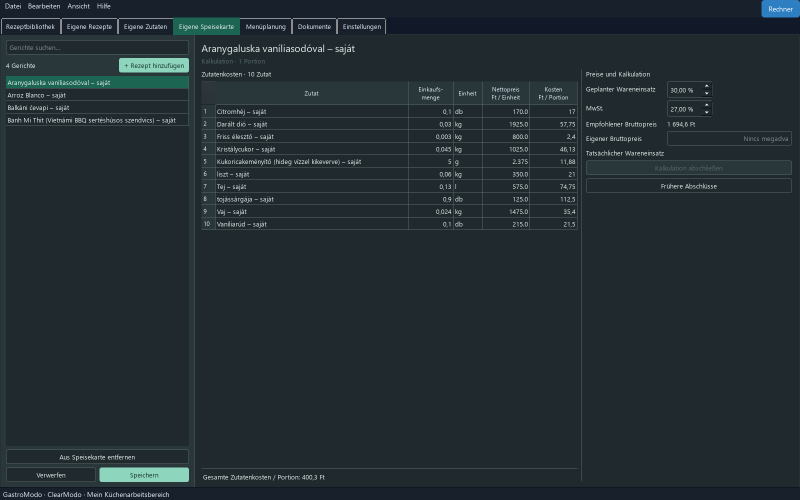Open the Bearbeiten menu
The image size is (800, 500).
pos(44,6)
